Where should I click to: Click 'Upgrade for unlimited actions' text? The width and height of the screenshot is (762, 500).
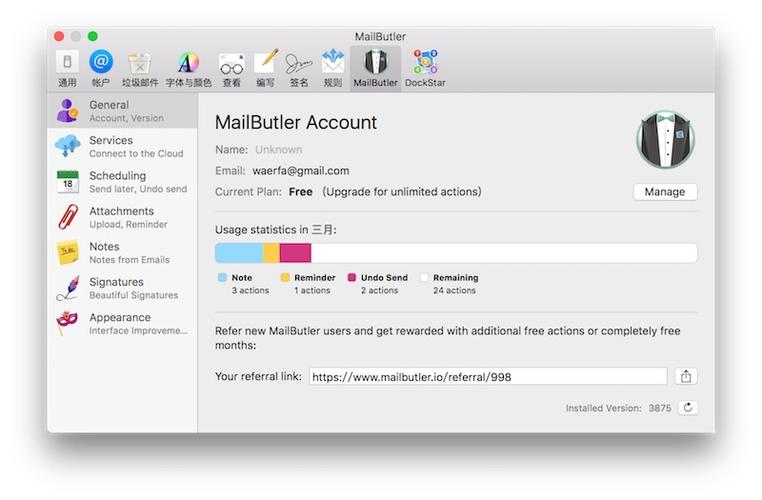click(x=402, y=192)
